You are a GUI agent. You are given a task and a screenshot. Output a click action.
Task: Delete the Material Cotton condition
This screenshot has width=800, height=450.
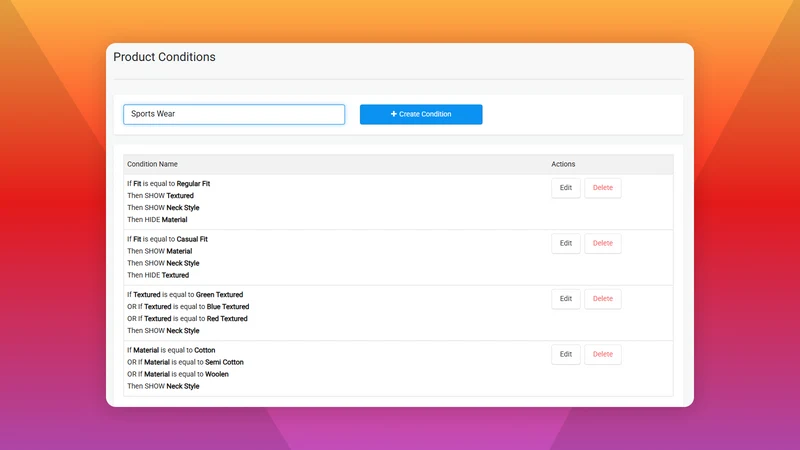[603, 354]
